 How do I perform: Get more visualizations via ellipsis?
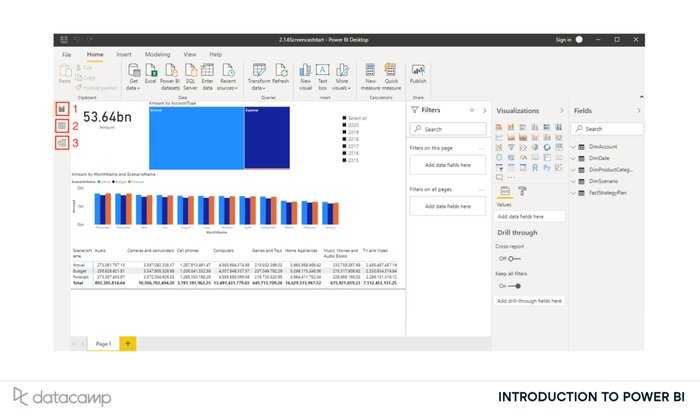click(511, 177)
